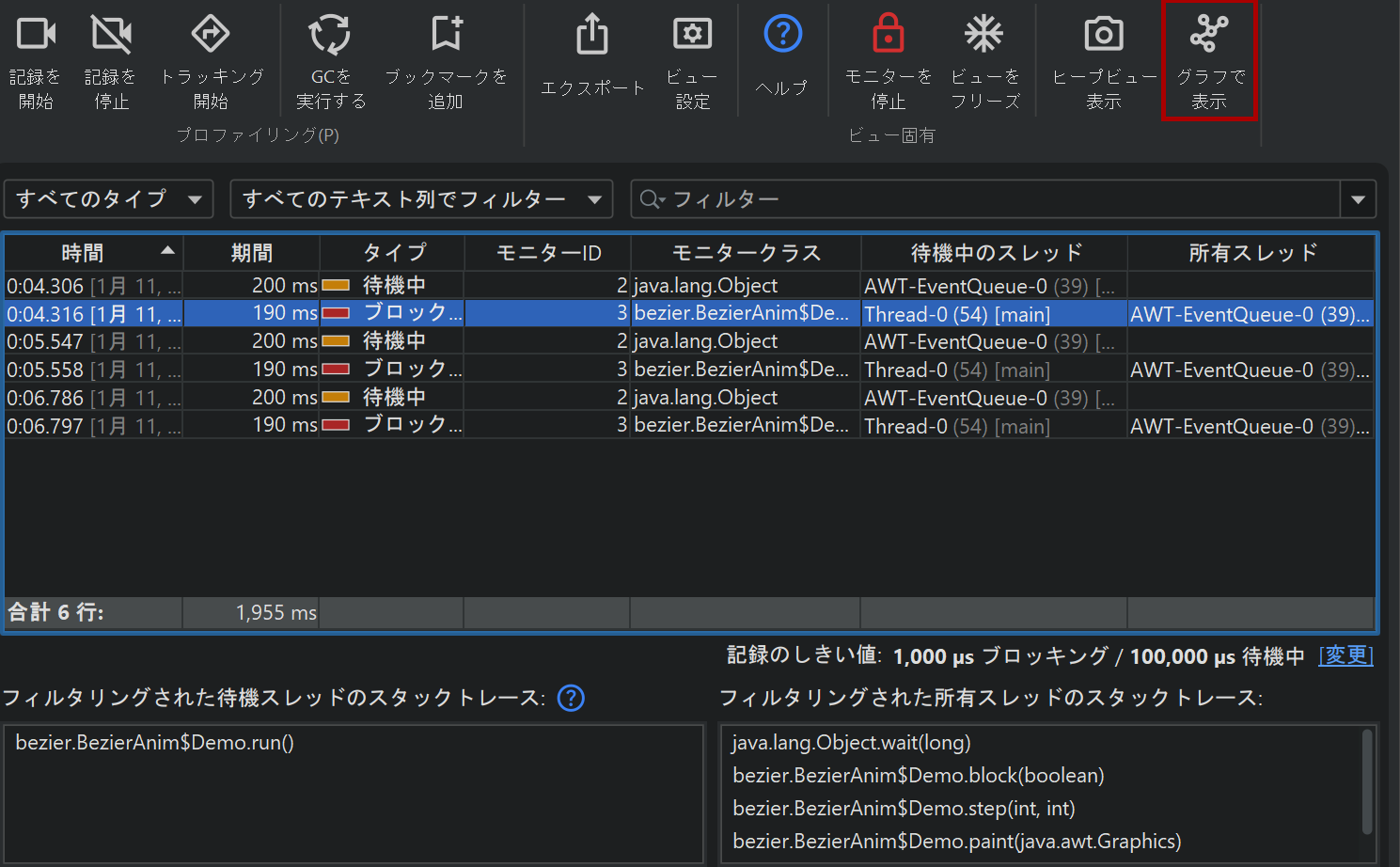Click the 記録を停止 icon
The width and height of the screenshot is (1400, 867).
[x=111, y=35]
